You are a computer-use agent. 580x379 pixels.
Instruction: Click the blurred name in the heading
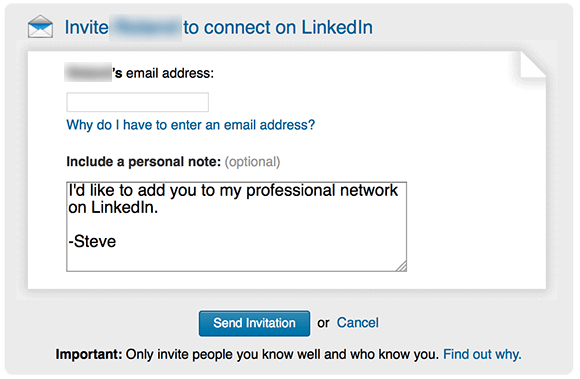pos(146,27)
